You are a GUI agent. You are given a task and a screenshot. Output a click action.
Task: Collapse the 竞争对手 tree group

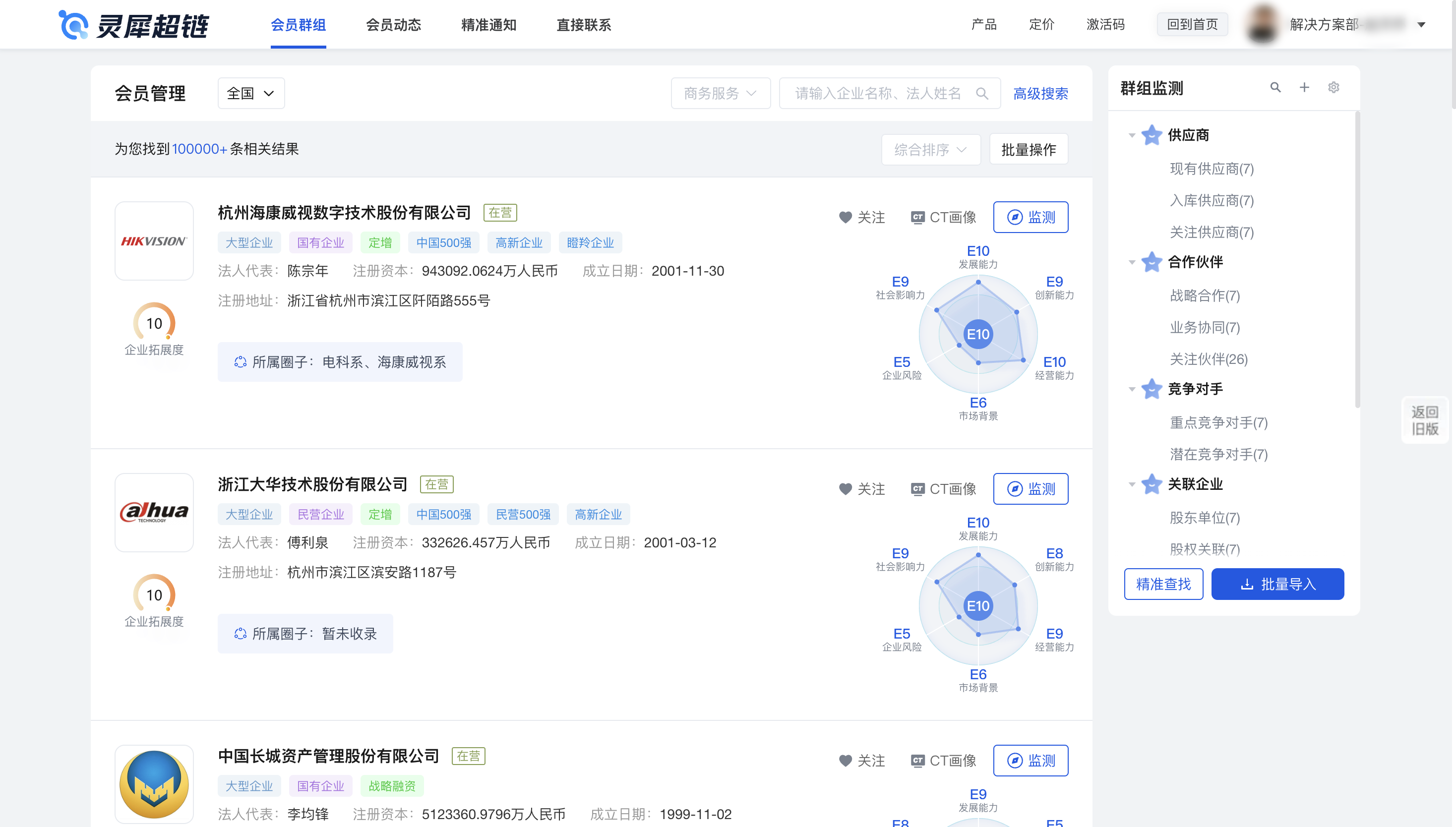pos(1132,390)
